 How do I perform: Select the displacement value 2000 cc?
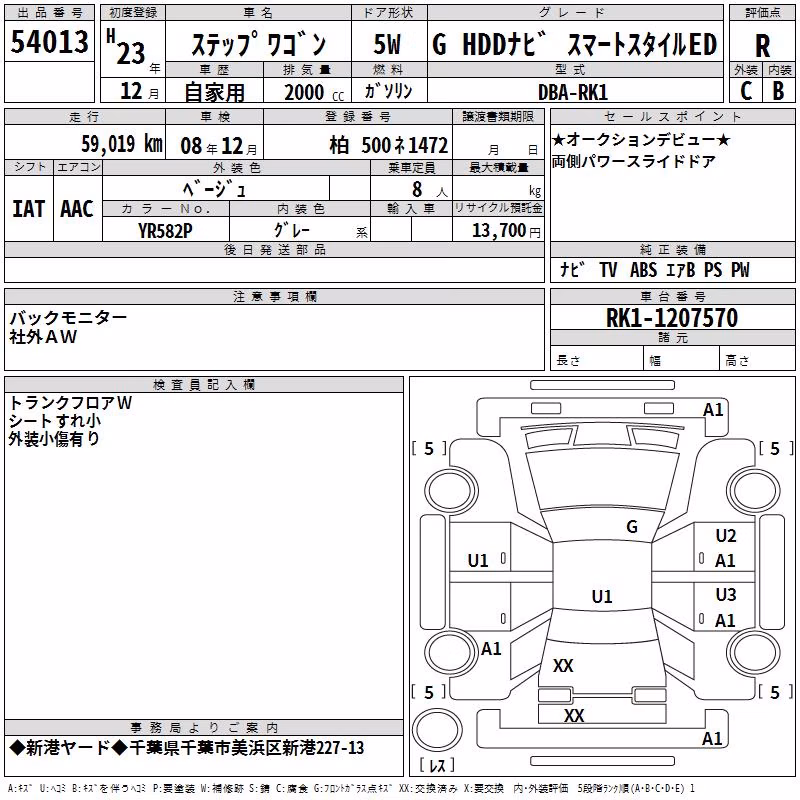point(314,93)
